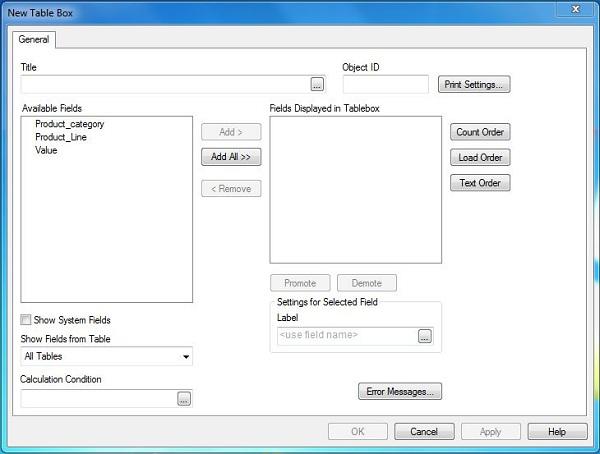Close the New Table Box dialog
Viewport: 600px width, 454px height.
tap(575, 9)
